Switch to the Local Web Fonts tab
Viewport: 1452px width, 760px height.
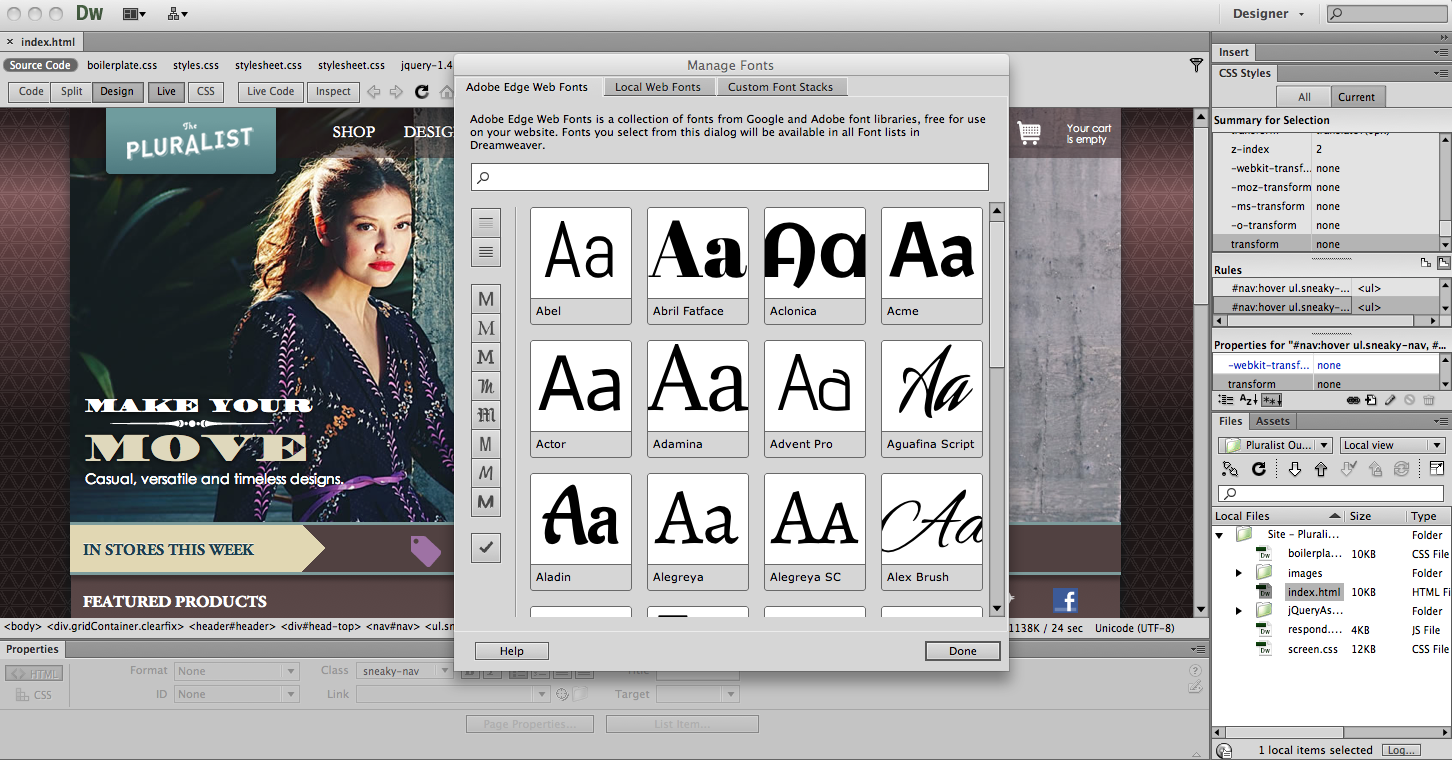tap(659, 86)
